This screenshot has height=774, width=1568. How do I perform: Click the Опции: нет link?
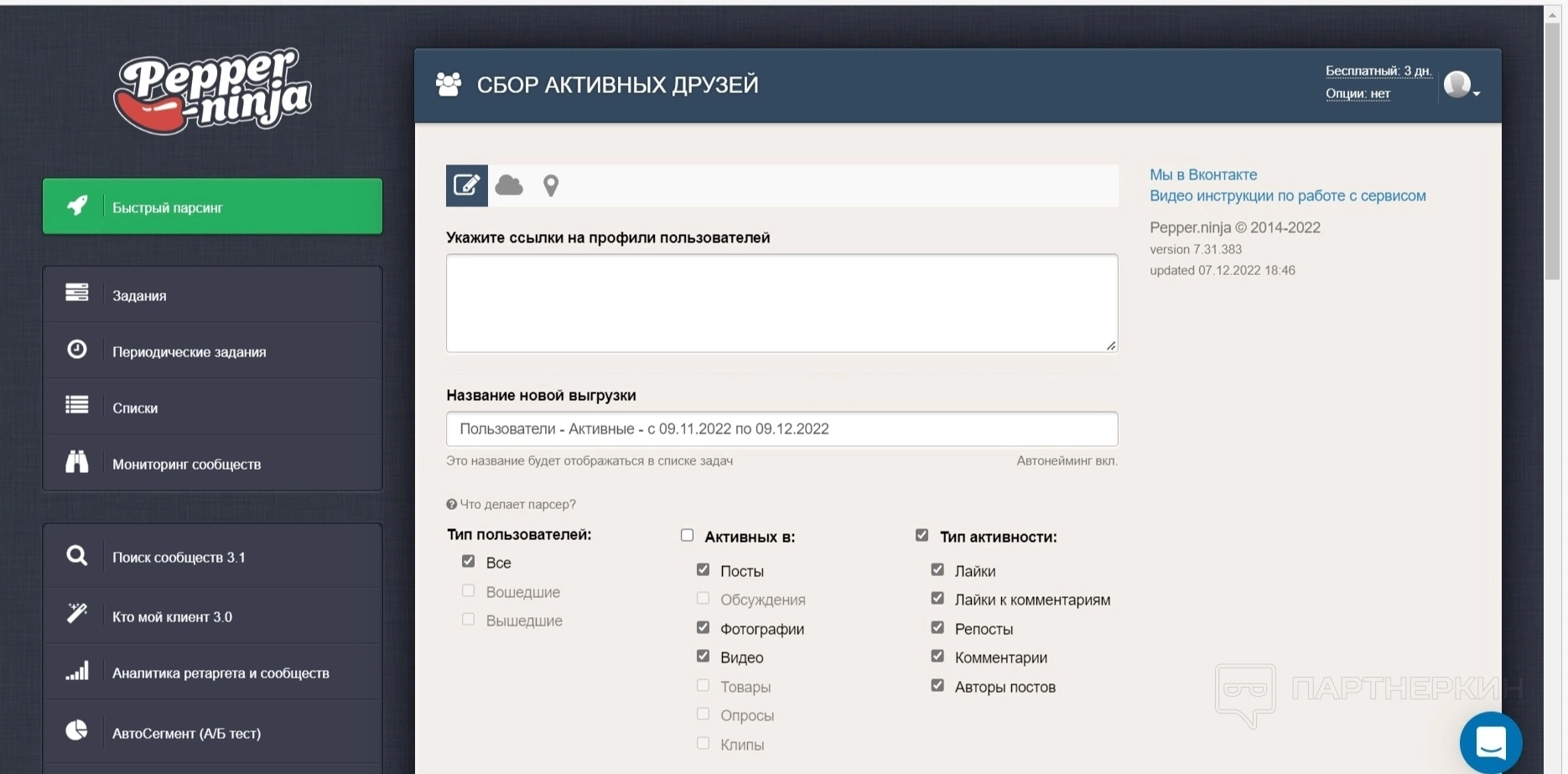click(x=1358, y=93)
